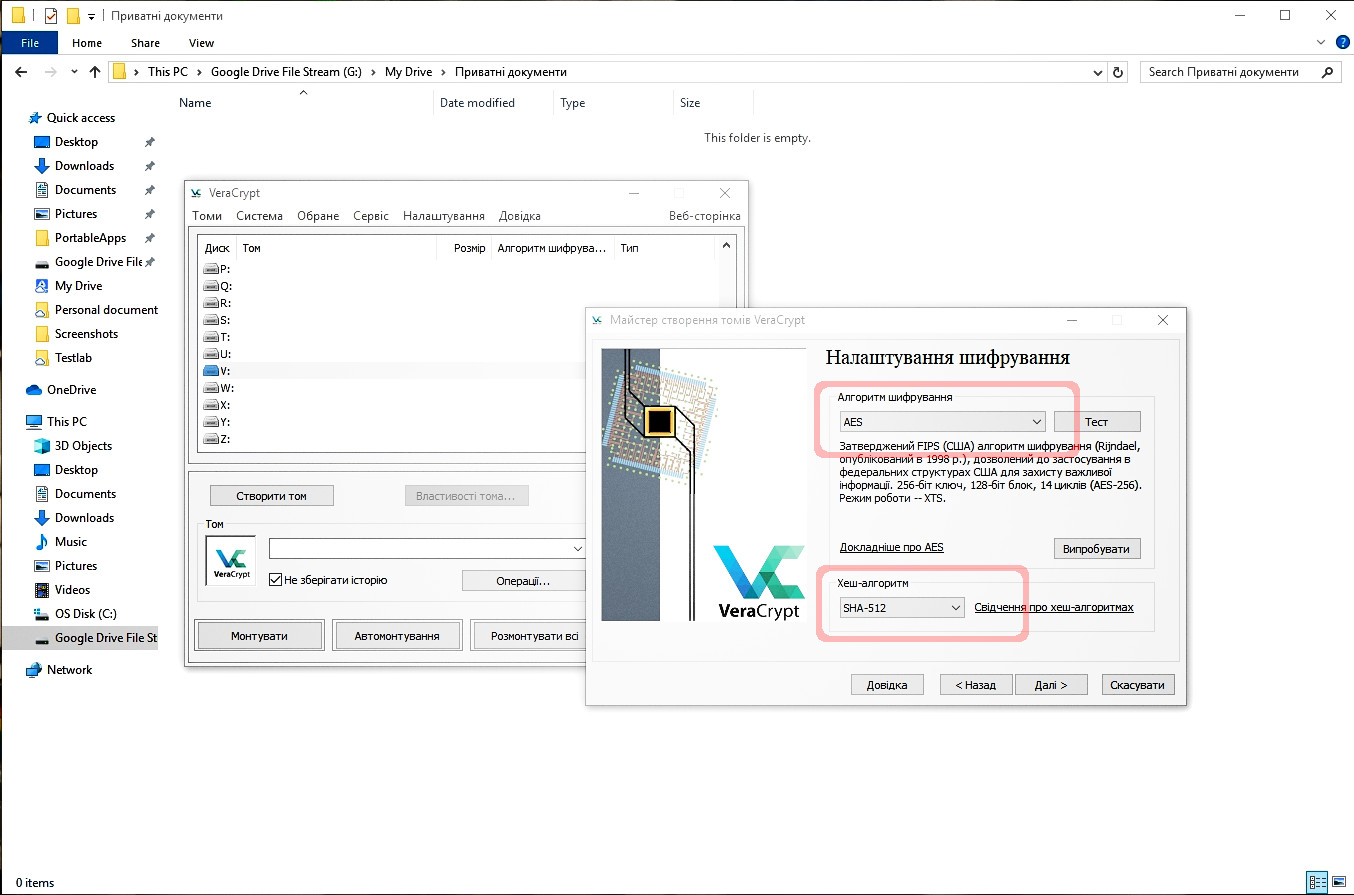Screen dimensions: 1354x895
Task: Open 'Свідчення про хеш-алгоритмах' link
Action: coord(1054,607)
